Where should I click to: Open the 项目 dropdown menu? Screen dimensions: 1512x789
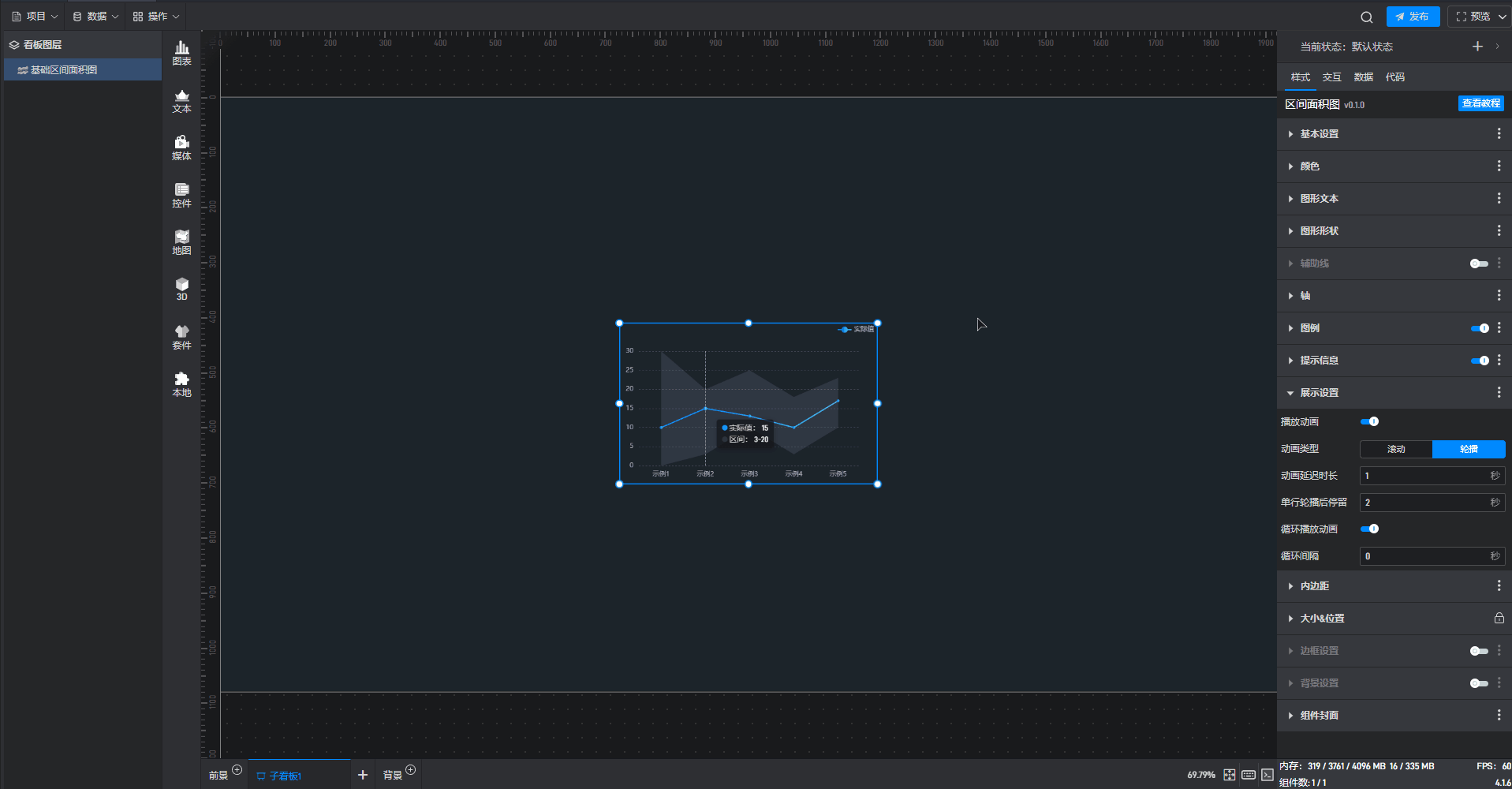35,17
